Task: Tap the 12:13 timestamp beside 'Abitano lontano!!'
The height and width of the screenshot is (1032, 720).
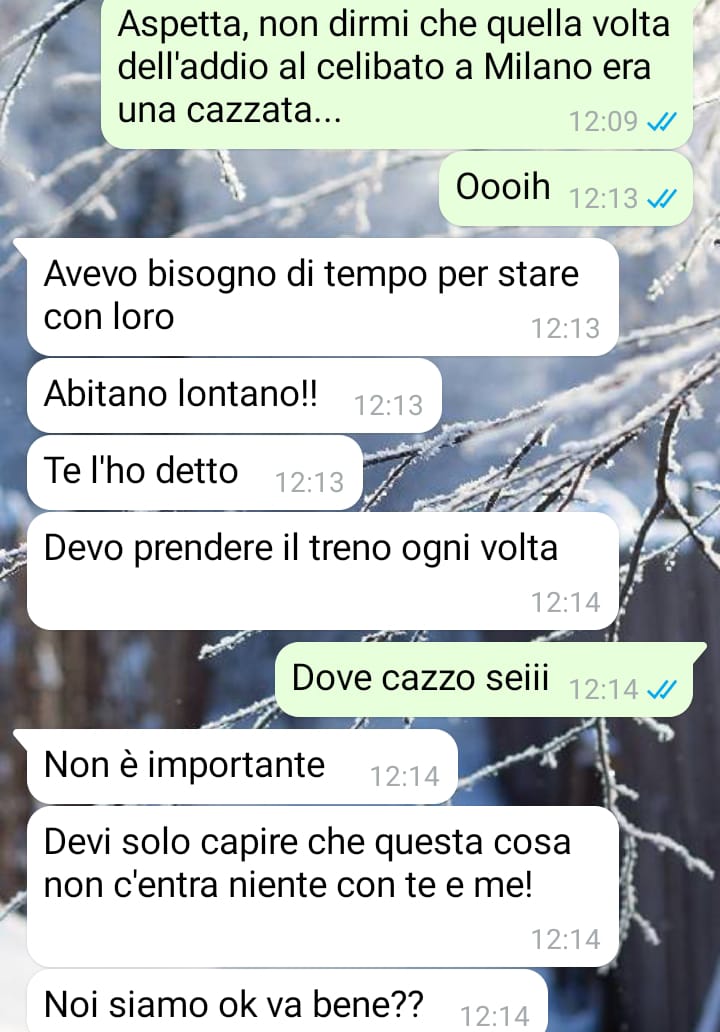Action: click(388, 405)
